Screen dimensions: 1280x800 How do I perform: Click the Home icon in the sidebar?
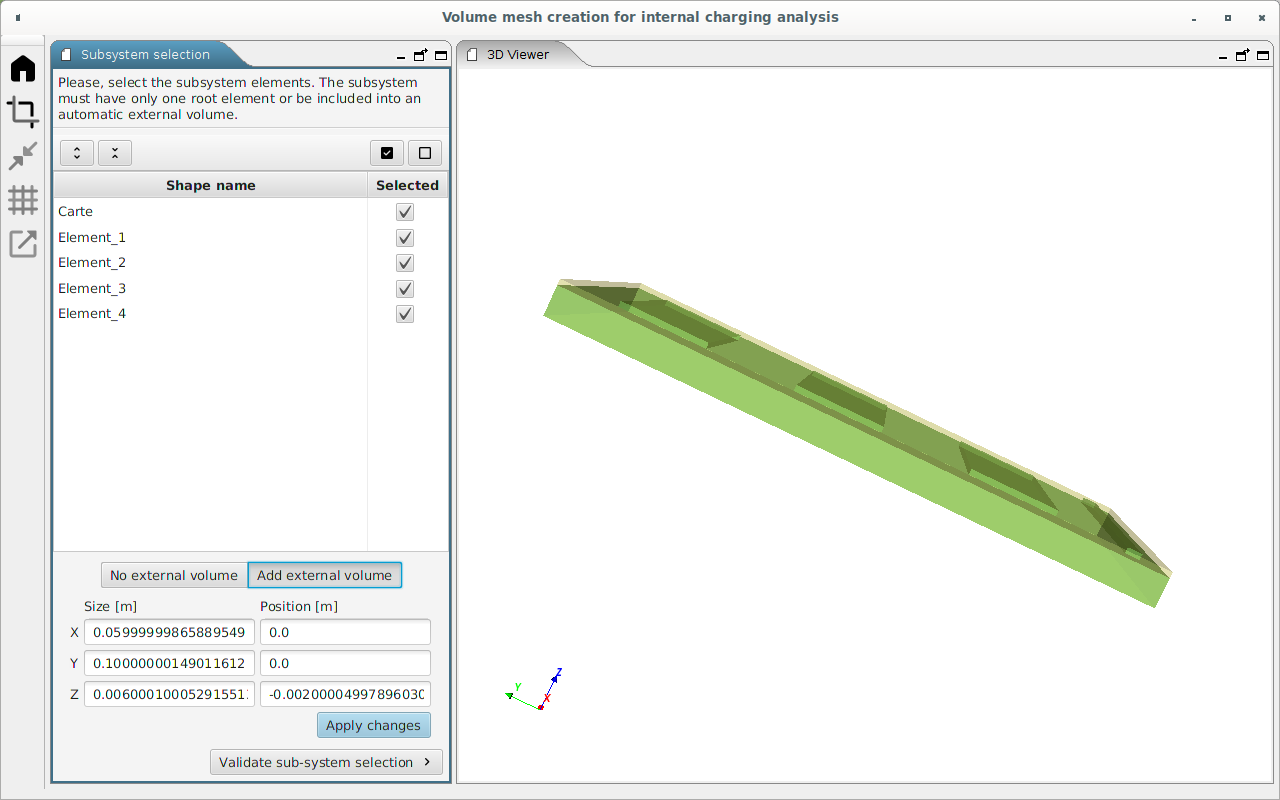click(x=23, y=69)
